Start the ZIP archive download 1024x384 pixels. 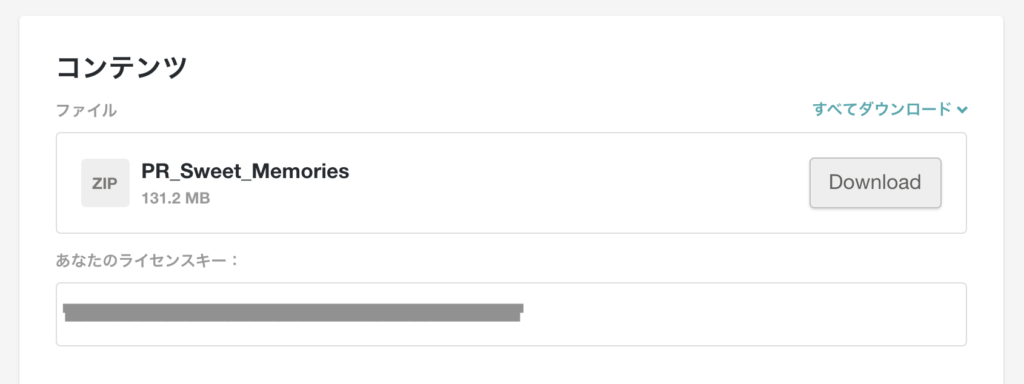(875, 183)
